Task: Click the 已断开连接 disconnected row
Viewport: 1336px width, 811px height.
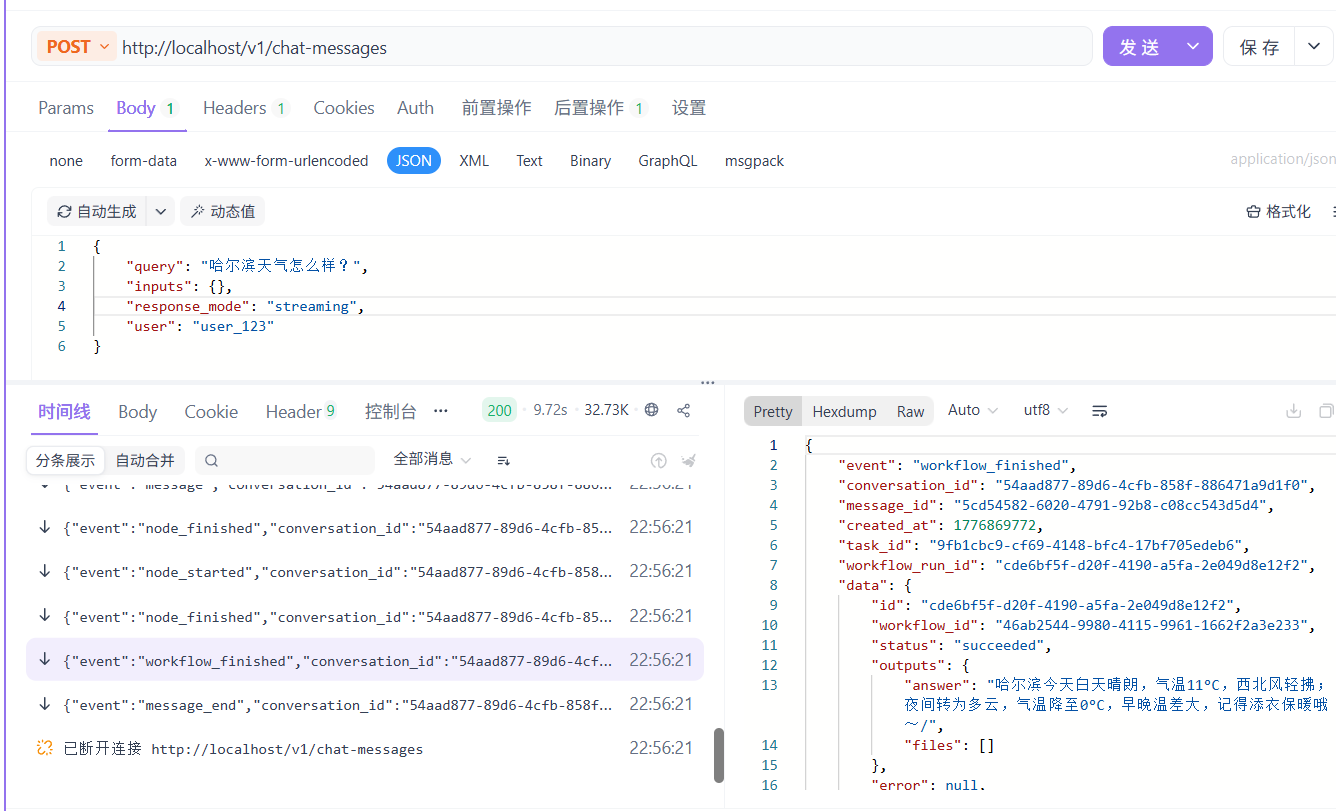Action: tap(365, 749)
